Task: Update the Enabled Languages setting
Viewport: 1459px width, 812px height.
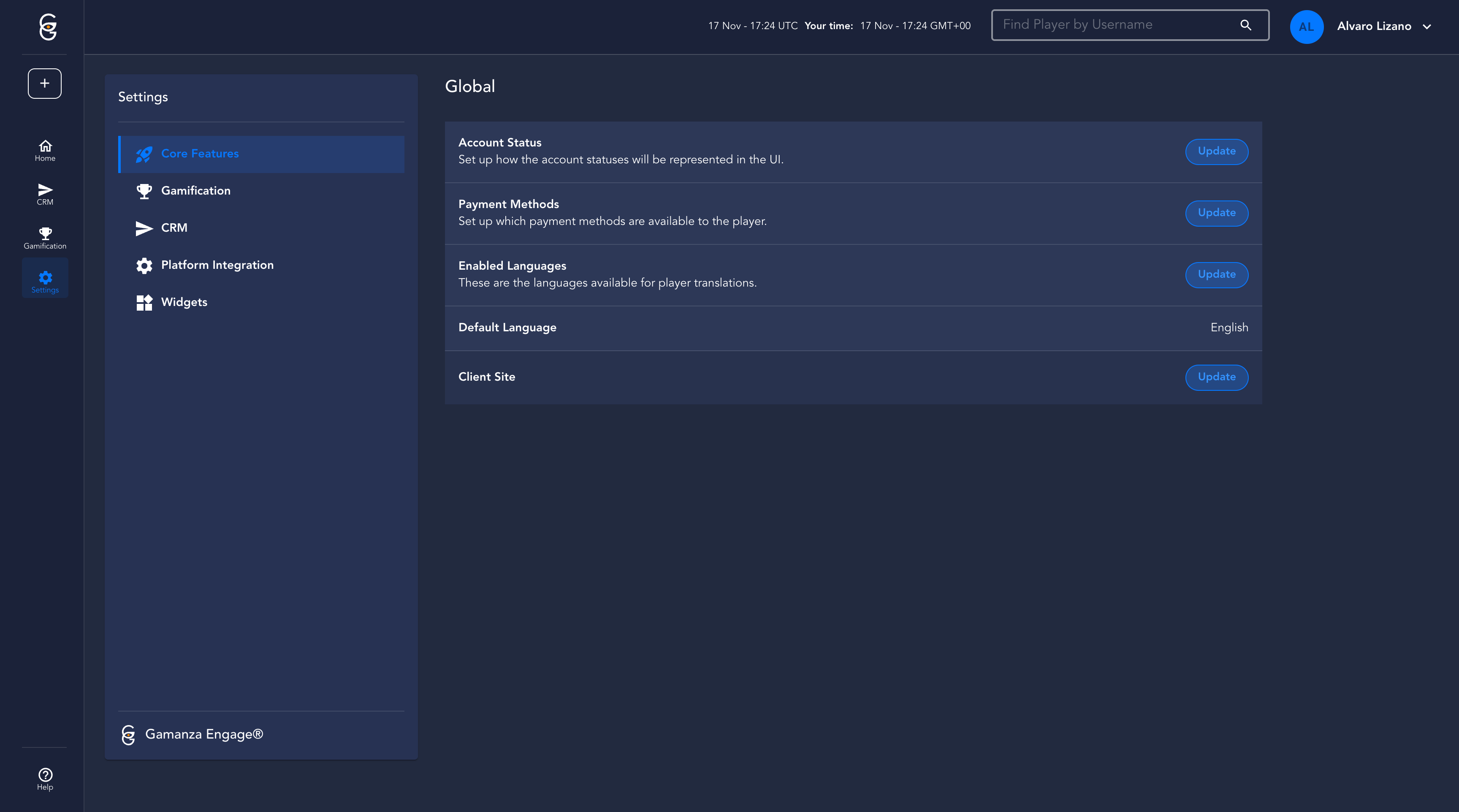Action: (x=1216, y=275)
